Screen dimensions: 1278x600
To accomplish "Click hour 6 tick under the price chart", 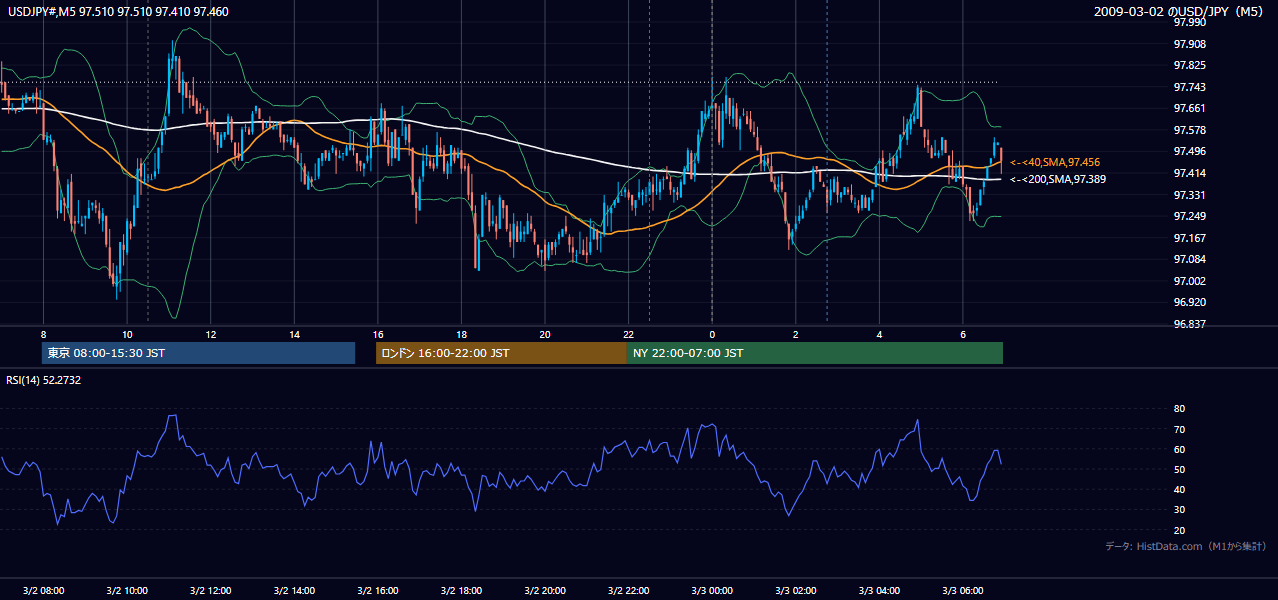I will click(x=962, y=334).
